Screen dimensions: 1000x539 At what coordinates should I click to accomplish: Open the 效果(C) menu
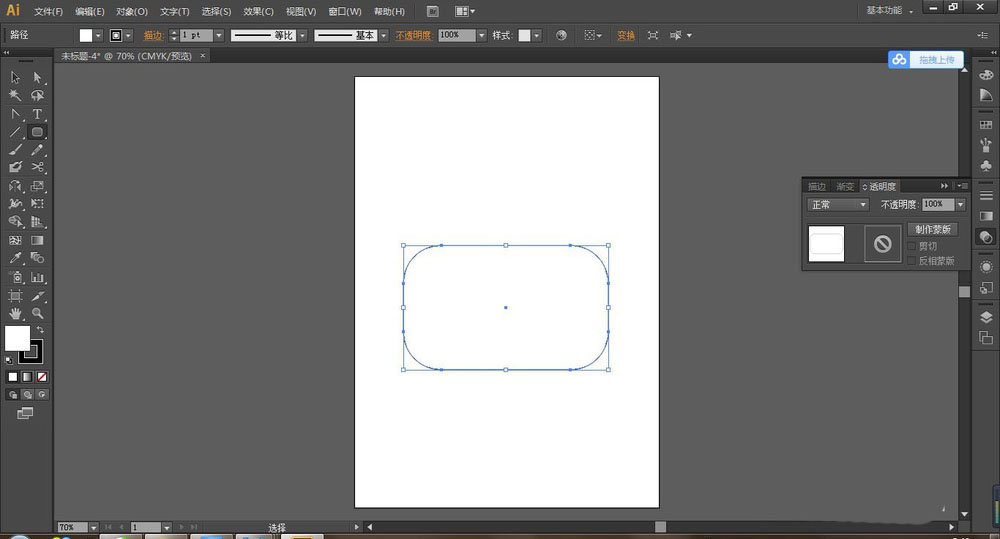point(258,12)
